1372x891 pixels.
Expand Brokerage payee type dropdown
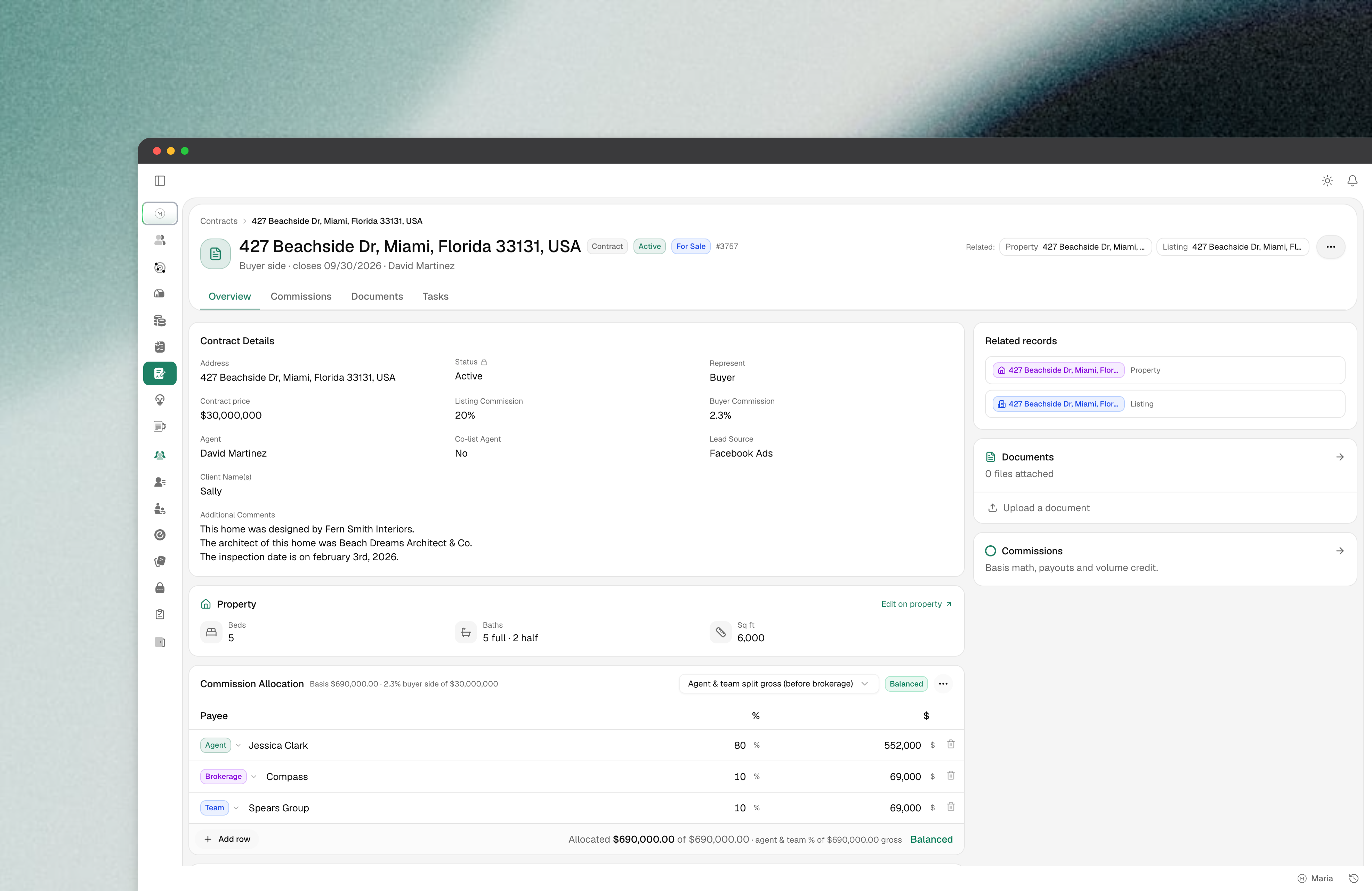254,776
